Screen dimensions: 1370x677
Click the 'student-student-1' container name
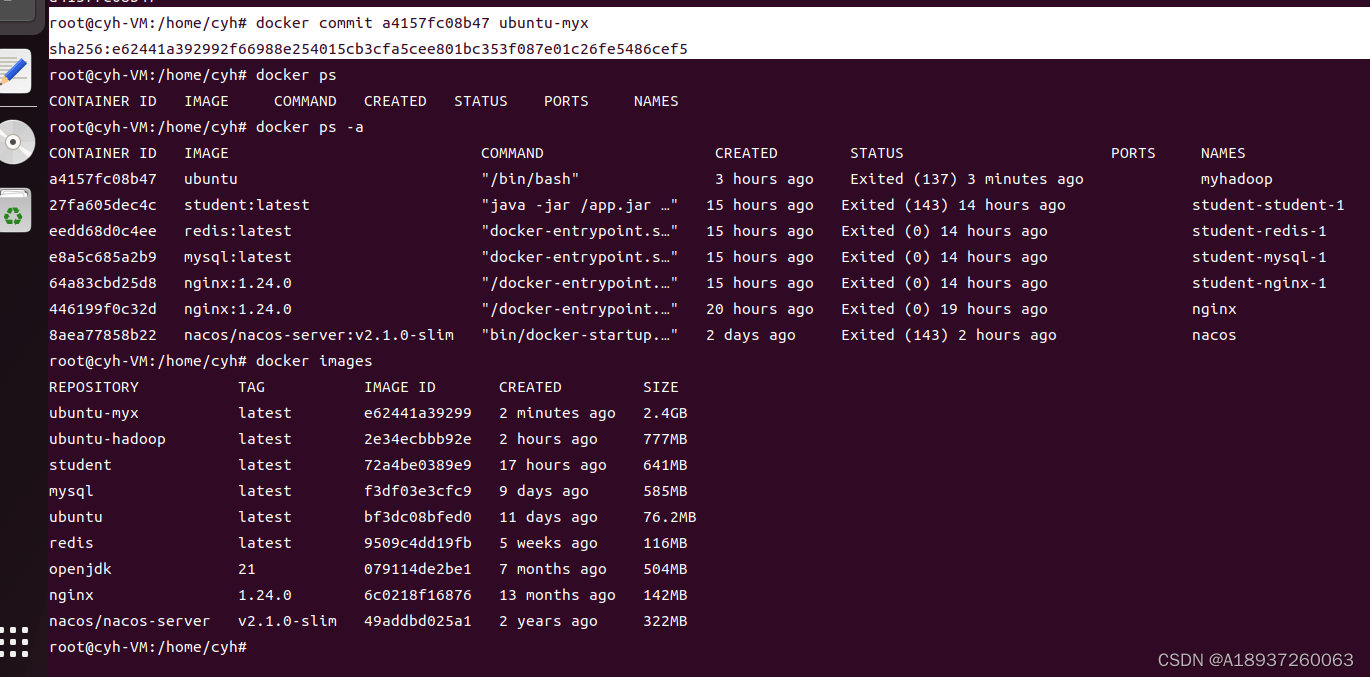[x=1268, y=205]
